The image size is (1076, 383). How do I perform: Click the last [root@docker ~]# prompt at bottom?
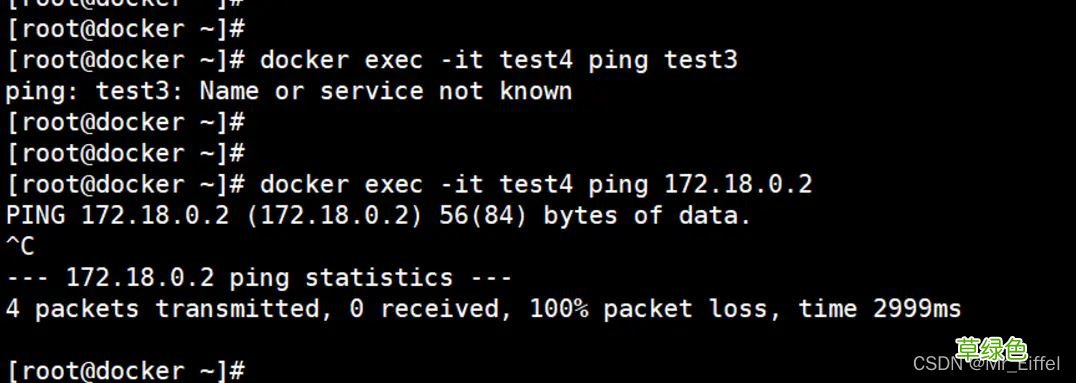tap(126, 371)
